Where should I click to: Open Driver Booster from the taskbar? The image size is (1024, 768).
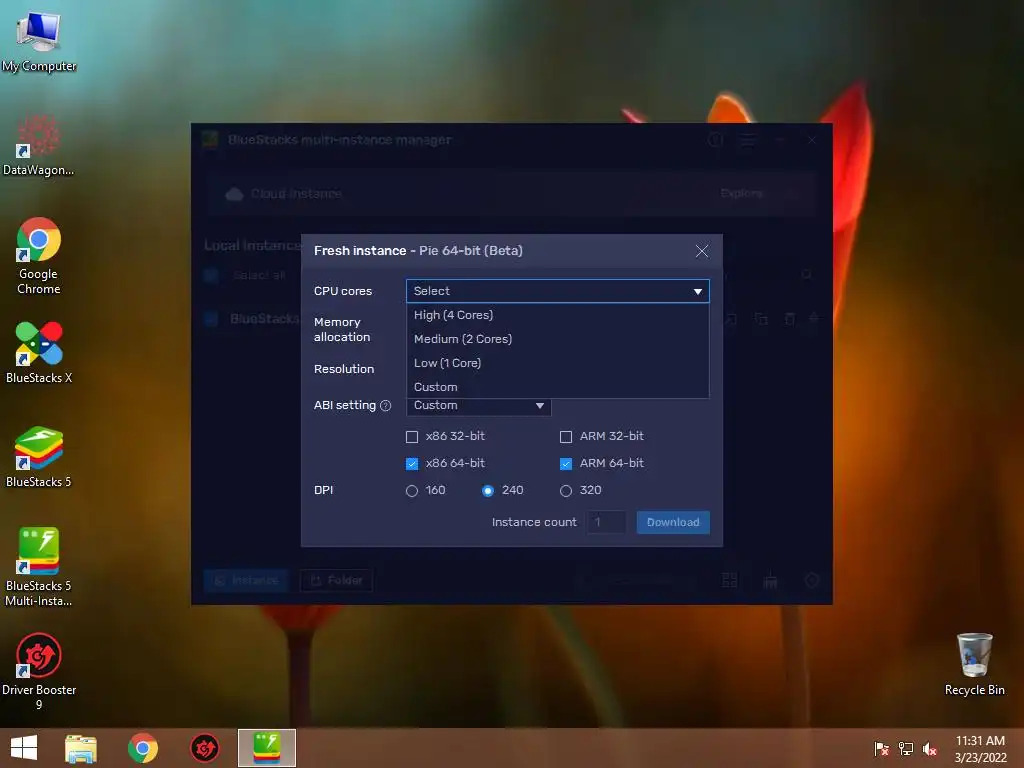tap(204, 748)
